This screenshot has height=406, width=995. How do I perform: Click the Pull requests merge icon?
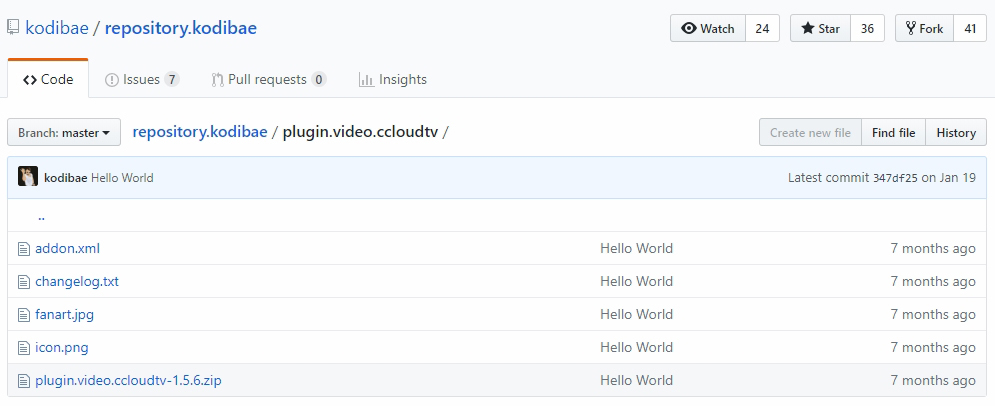tap(218, 80)
